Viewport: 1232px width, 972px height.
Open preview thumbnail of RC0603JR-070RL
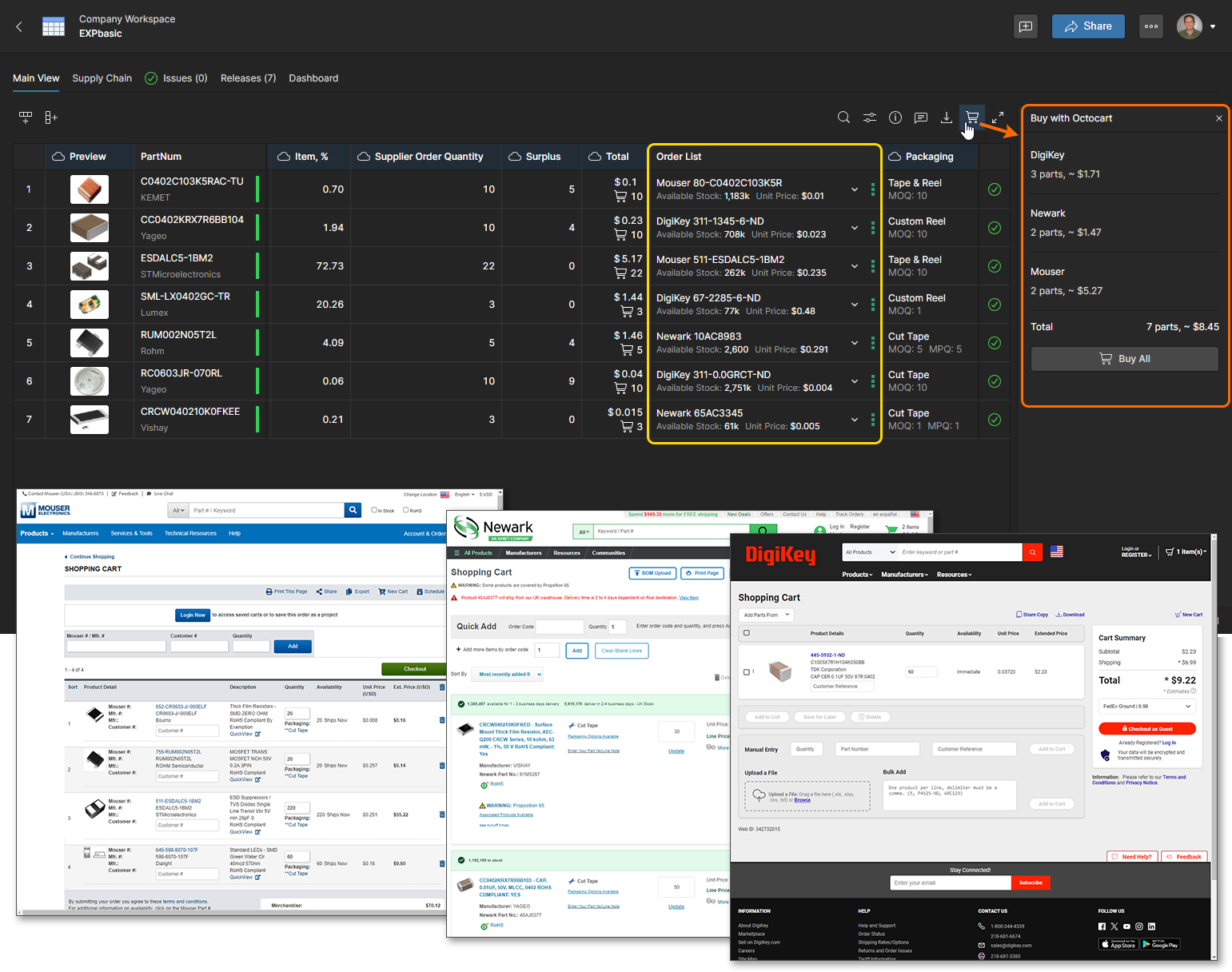[90, 381]
